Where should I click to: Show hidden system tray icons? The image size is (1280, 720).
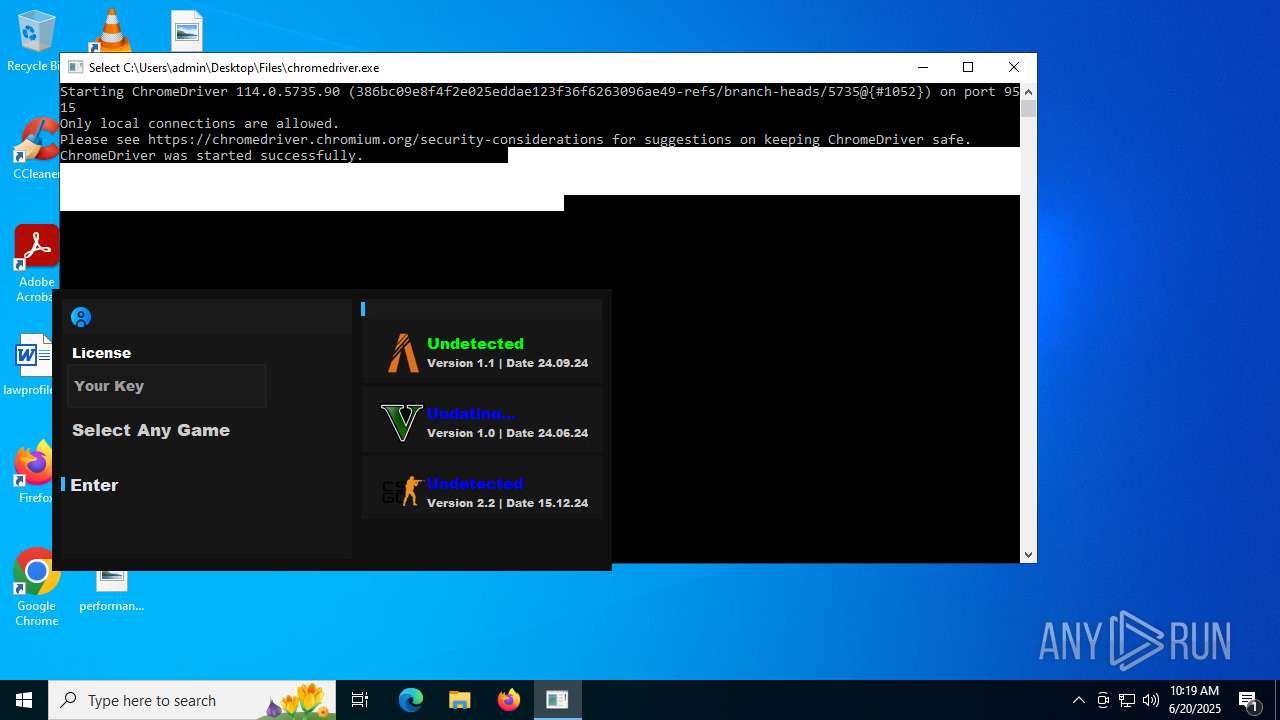coord(1079,700)
